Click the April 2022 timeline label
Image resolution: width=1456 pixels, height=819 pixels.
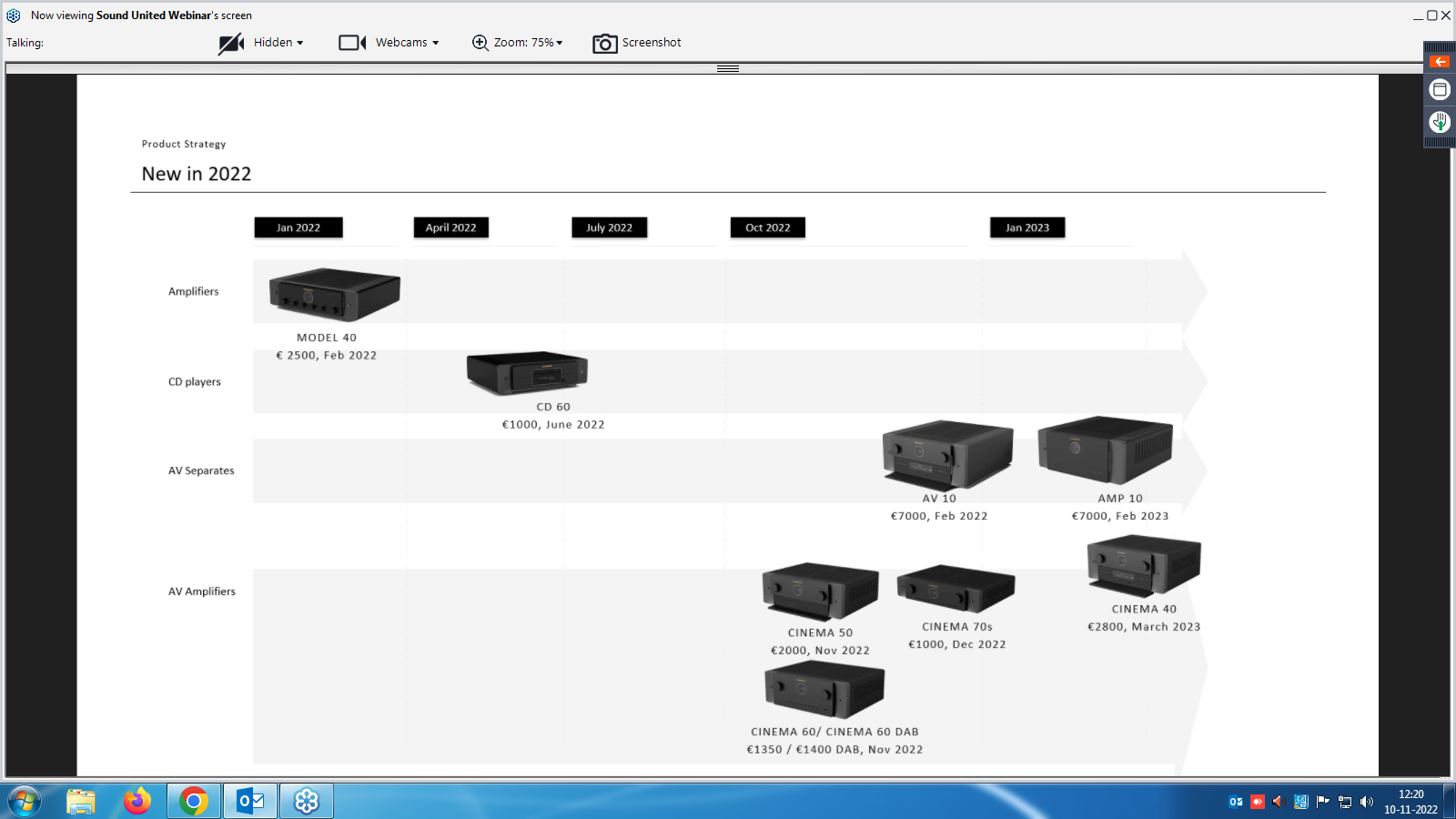tap(451, 227)
